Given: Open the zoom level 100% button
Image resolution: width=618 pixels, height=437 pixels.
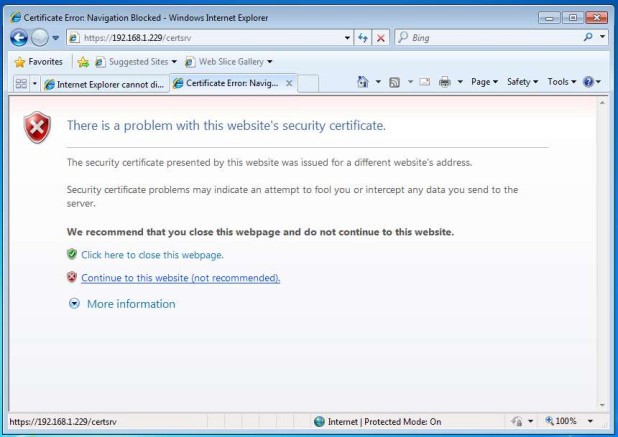Looking at the screenshot, I should [561, 421].
